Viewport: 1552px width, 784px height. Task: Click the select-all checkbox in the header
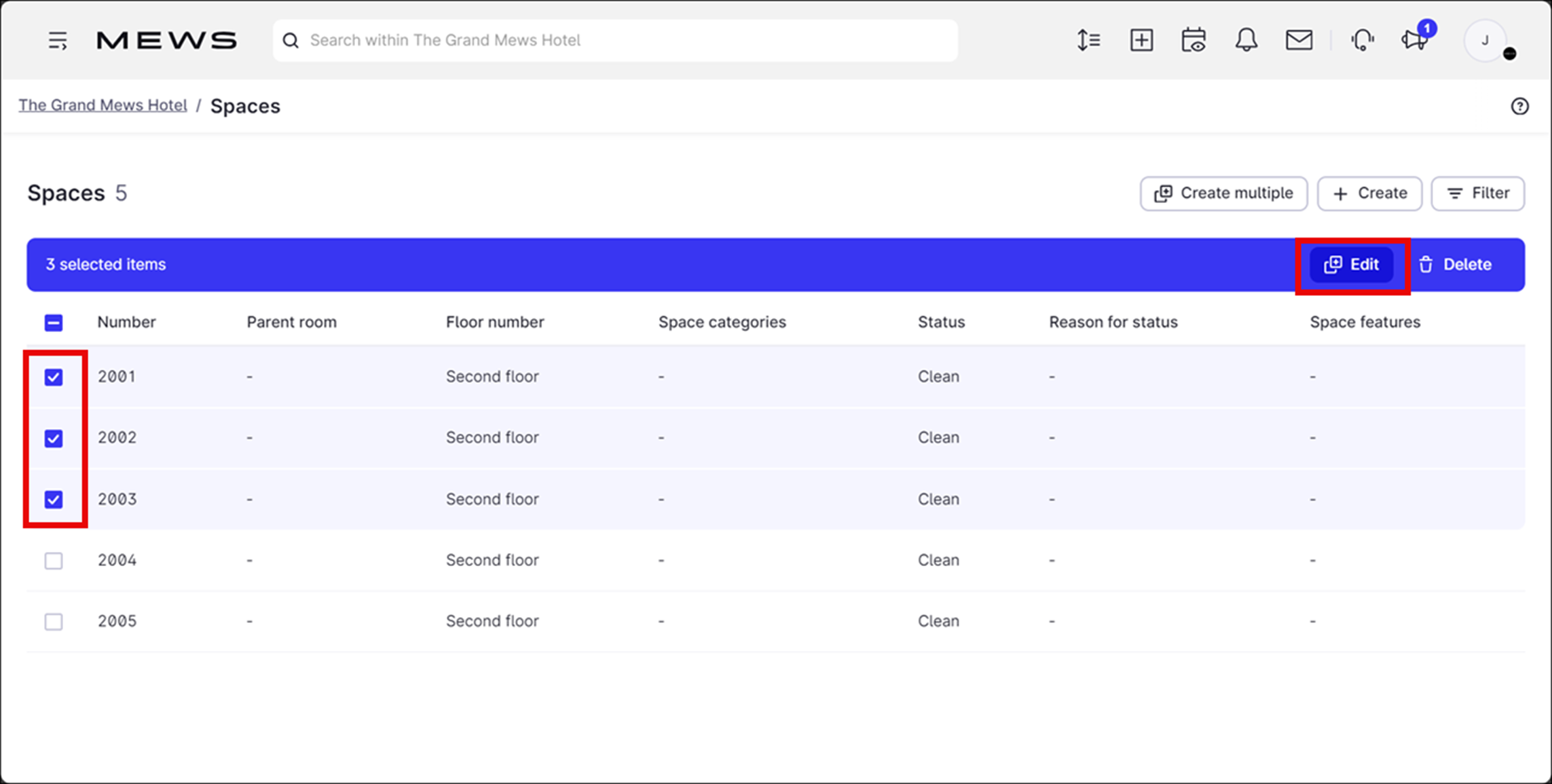54,322
